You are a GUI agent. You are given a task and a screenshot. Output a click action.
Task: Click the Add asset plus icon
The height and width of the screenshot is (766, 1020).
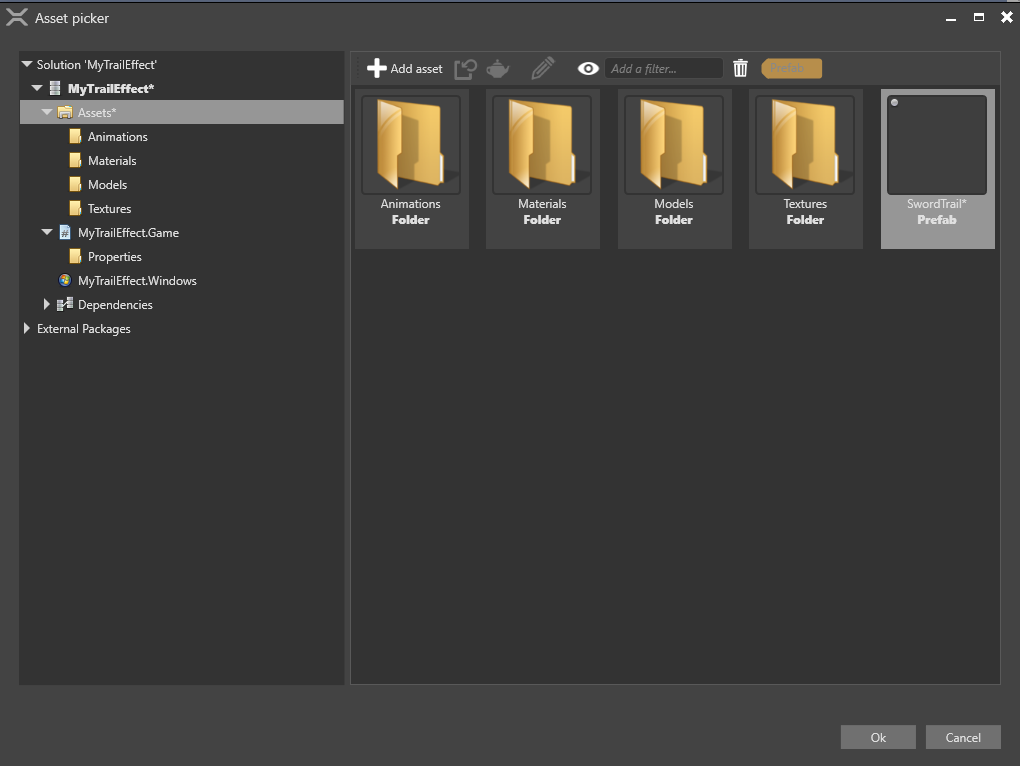point(376,68)
